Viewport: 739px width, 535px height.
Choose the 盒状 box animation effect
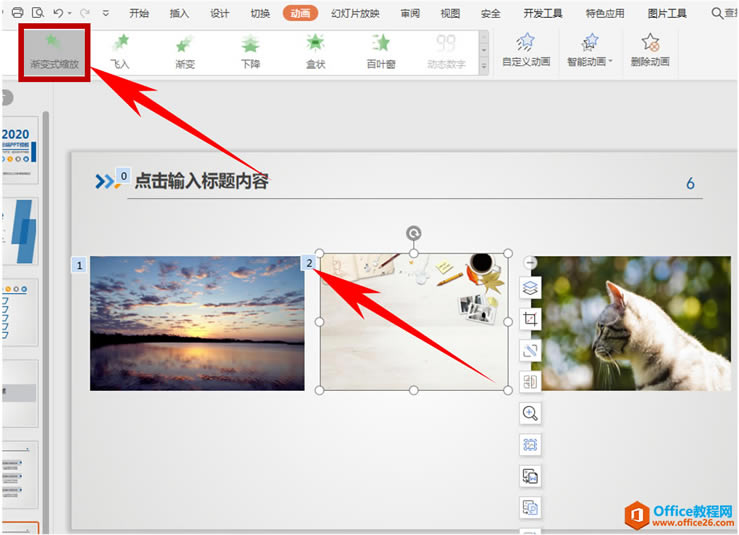(315, 52)
